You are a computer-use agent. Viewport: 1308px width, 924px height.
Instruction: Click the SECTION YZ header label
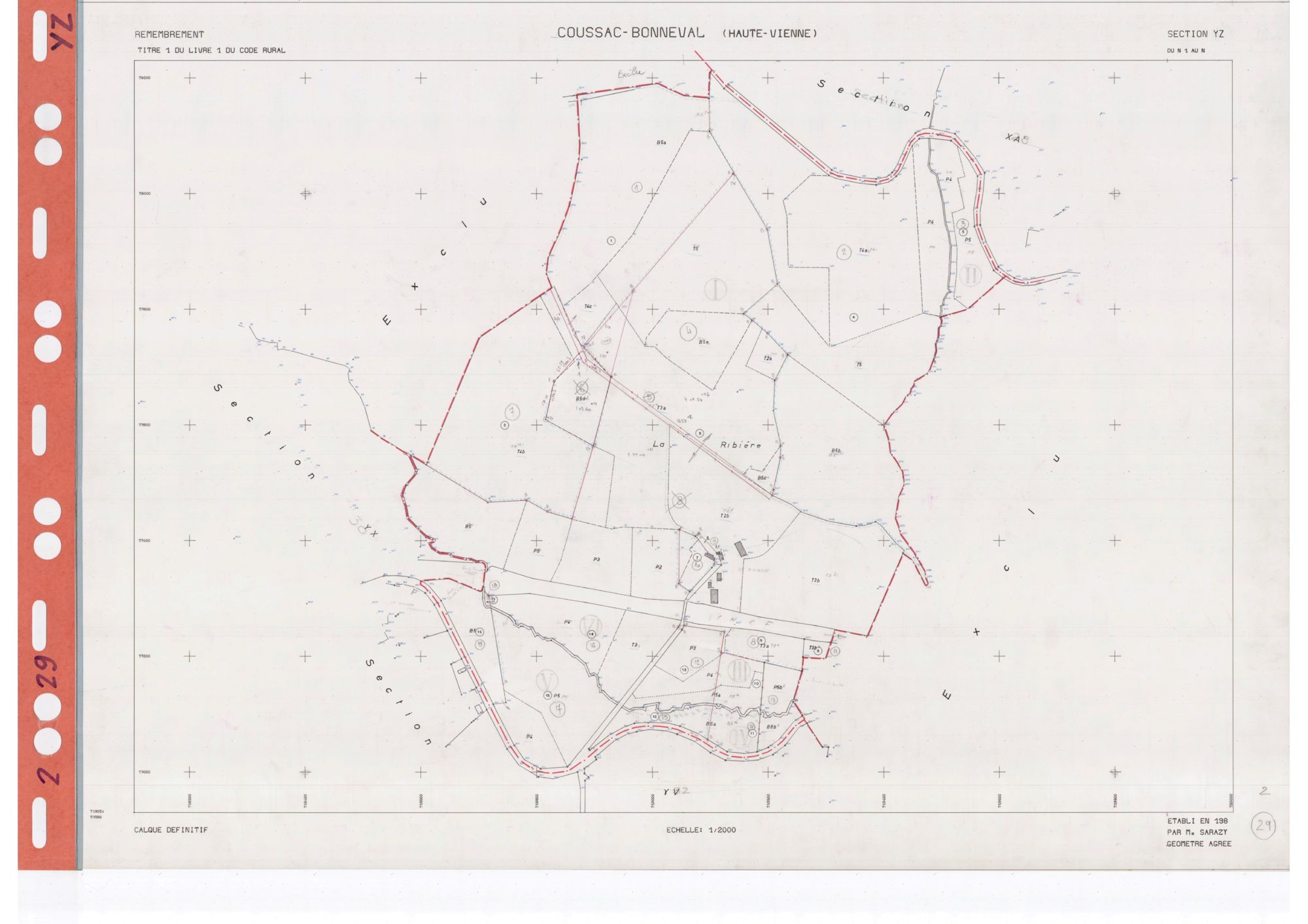[1196, 34]
